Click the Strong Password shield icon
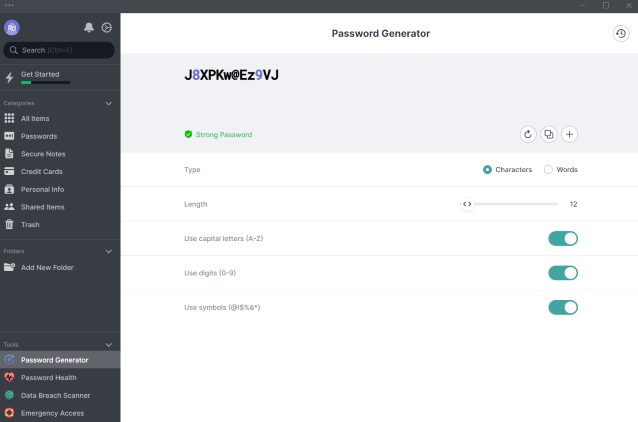The width and height of the screenshot is (638, 422). tap(188, 134)
